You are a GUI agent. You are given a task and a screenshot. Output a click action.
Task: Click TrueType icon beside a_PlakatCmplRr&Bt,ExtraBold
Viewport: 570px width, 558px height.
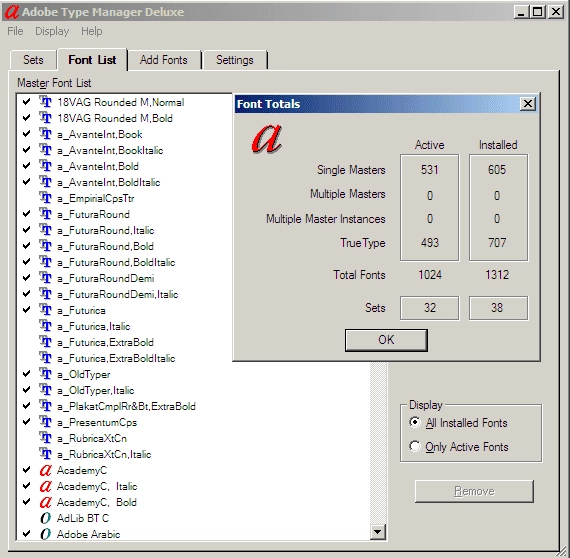[45, 406]
